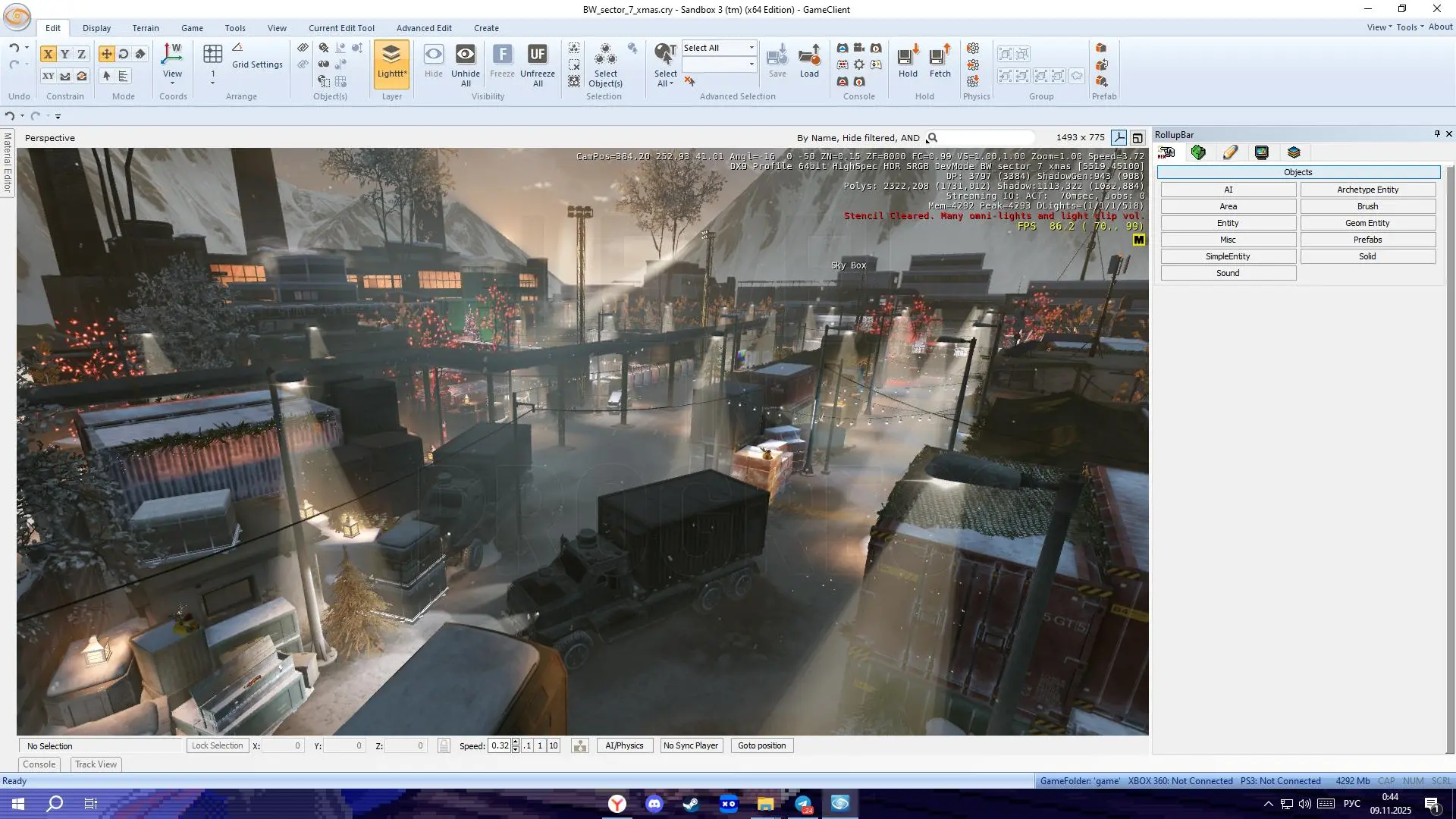
Task: Toggle Y axis constraint
Action: tap(64, 54)
